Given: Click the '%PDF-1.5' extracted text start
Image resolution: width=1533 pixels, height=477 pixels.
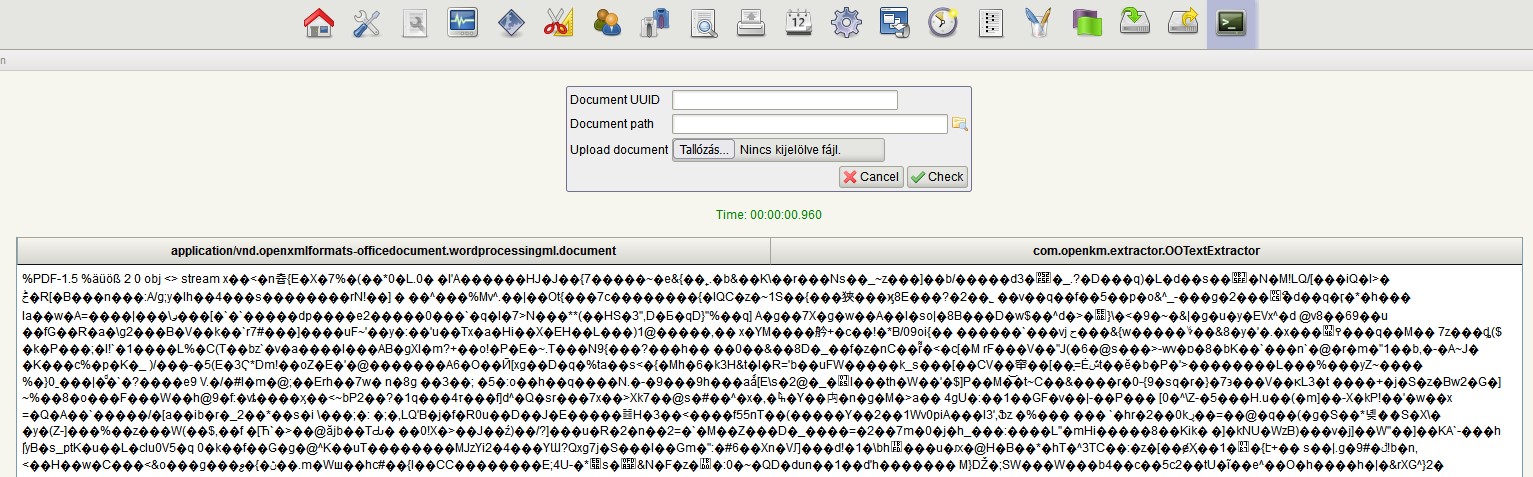Looking at the screenshot, I should click(46, 277).
